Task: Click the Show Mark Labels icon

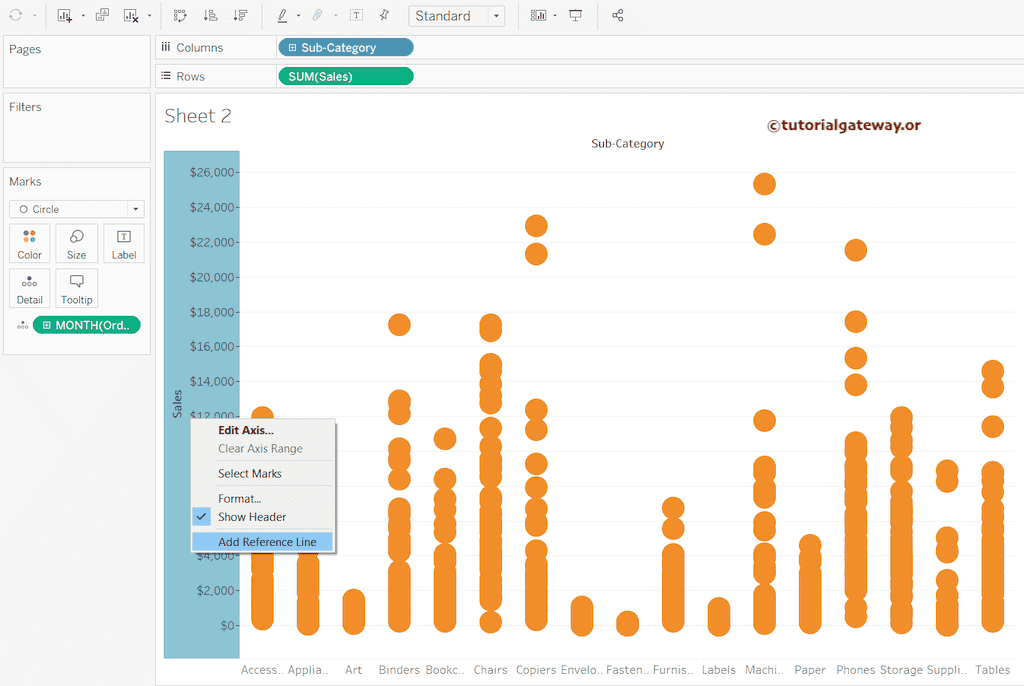Action: [357, 15]
